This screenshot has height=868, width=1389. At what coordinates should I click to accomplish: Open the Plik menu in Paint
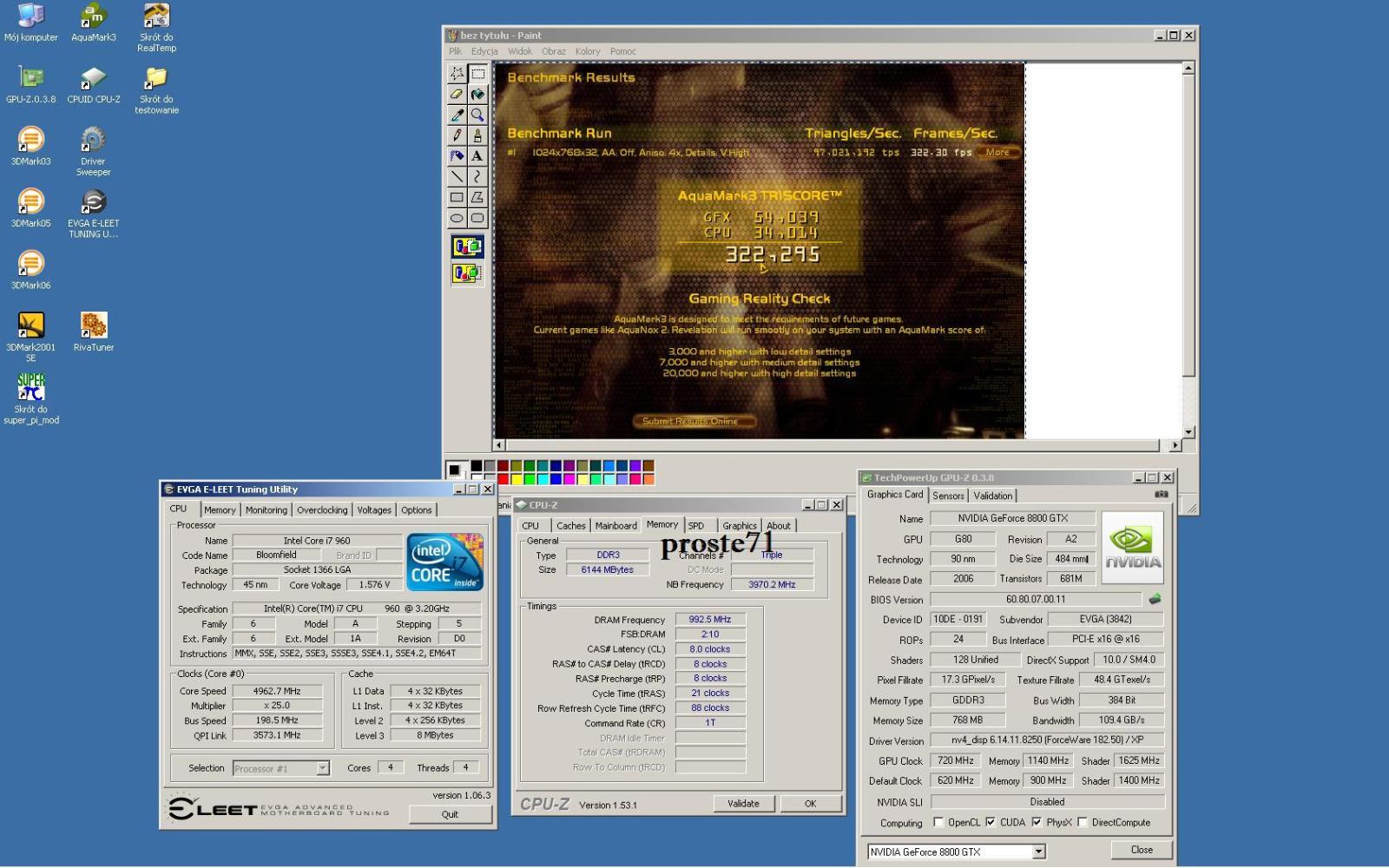(456, 51)
